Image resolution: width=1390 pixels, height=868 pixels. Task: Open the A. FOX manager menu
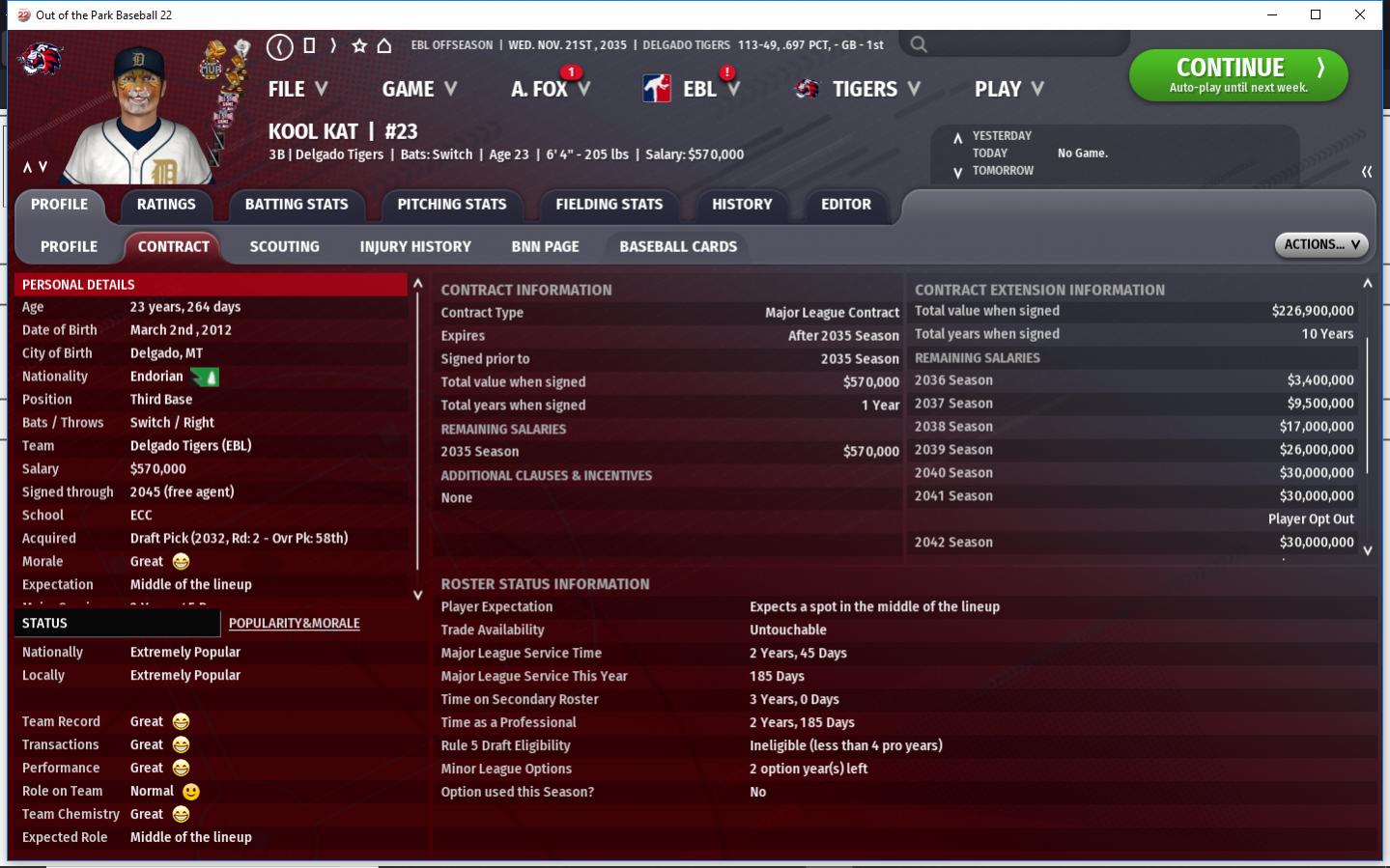(550, 89)
